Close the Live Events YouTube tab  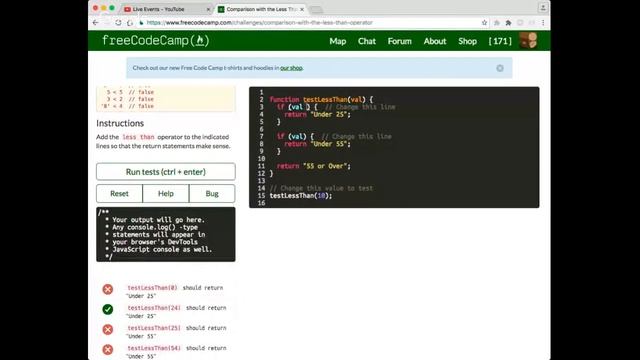coord(209,9)
